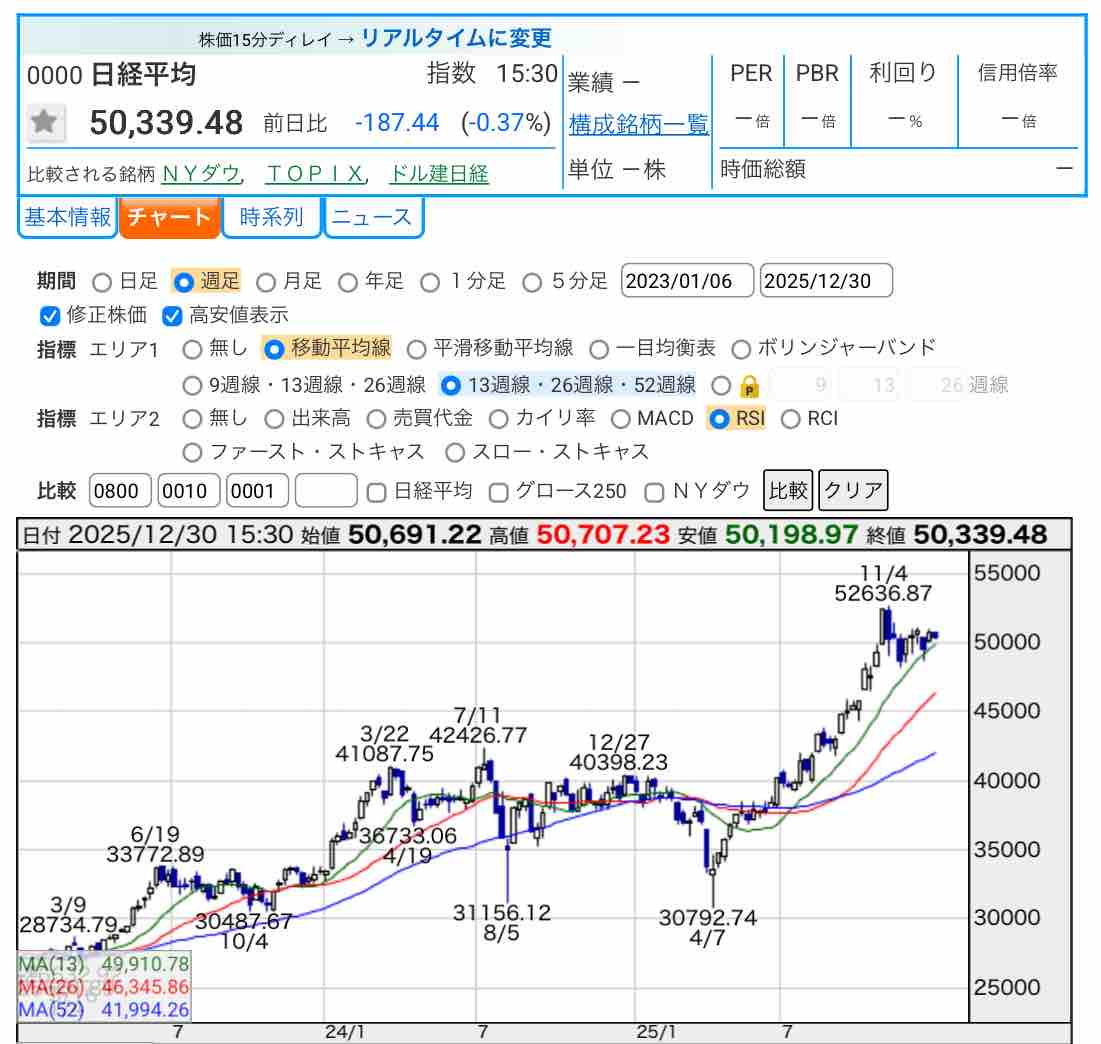Enable the ＮＹダウ comparison checkbox
This screenshot has height=1044, width=1101.
[x=655, y=491]
